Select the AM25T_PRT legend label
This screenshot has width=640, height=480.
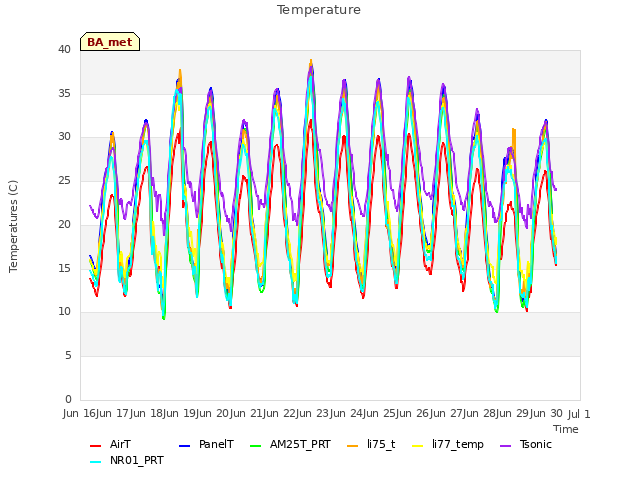coord(300,444)
